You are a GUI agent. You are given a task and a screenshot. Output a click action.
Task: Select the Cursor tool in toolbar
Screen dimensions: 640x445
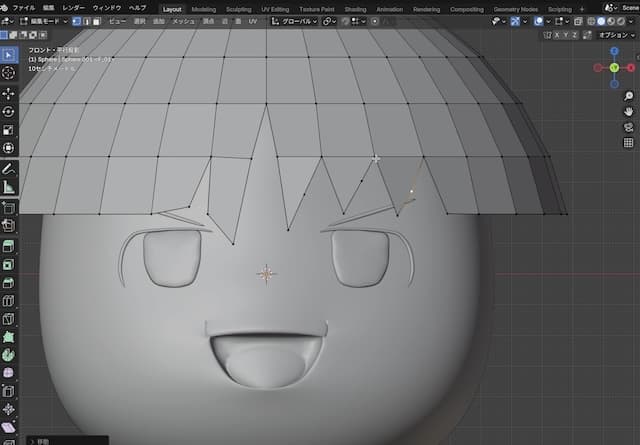[x=9, y=73]
